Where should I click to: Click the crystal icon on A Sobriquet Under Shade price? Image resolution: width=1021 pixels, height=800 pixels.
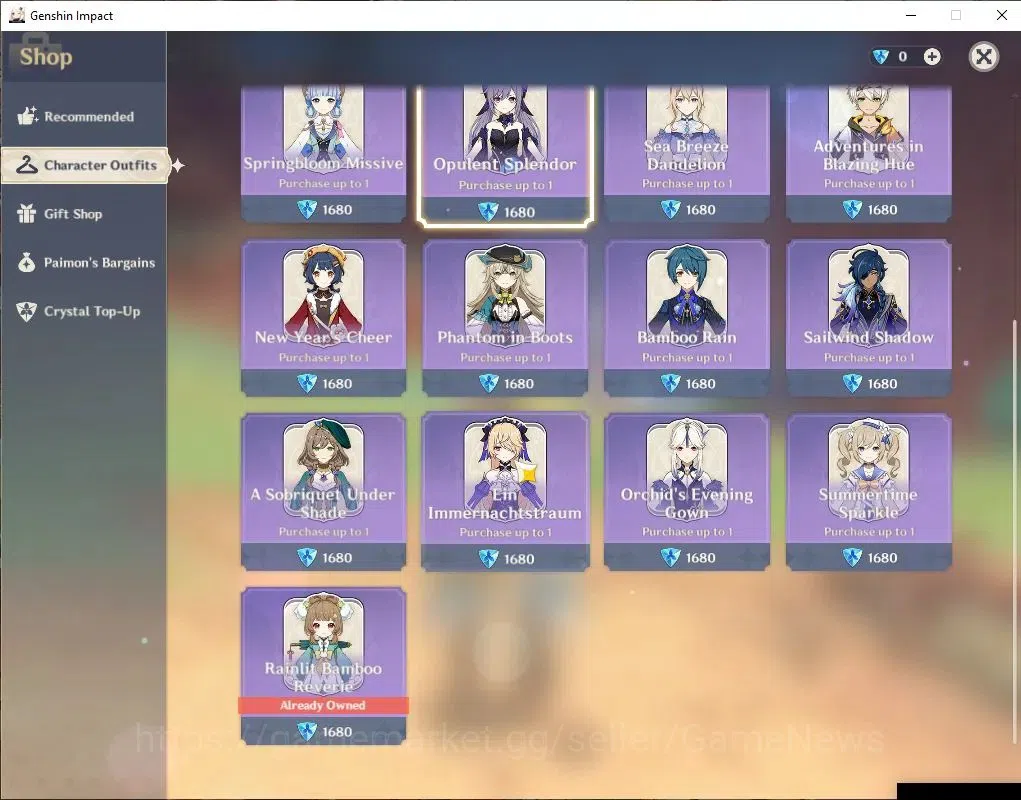click(307, 557)
